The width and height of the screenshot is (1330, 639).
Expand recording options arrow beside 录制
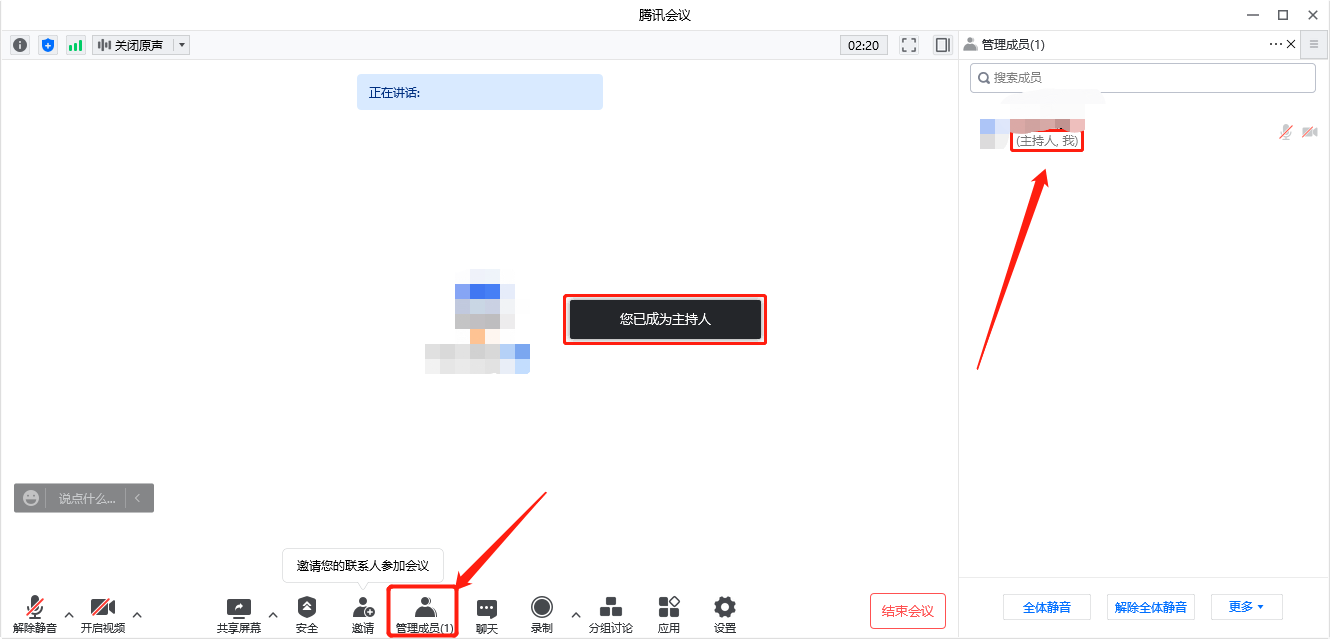(575, 614)
